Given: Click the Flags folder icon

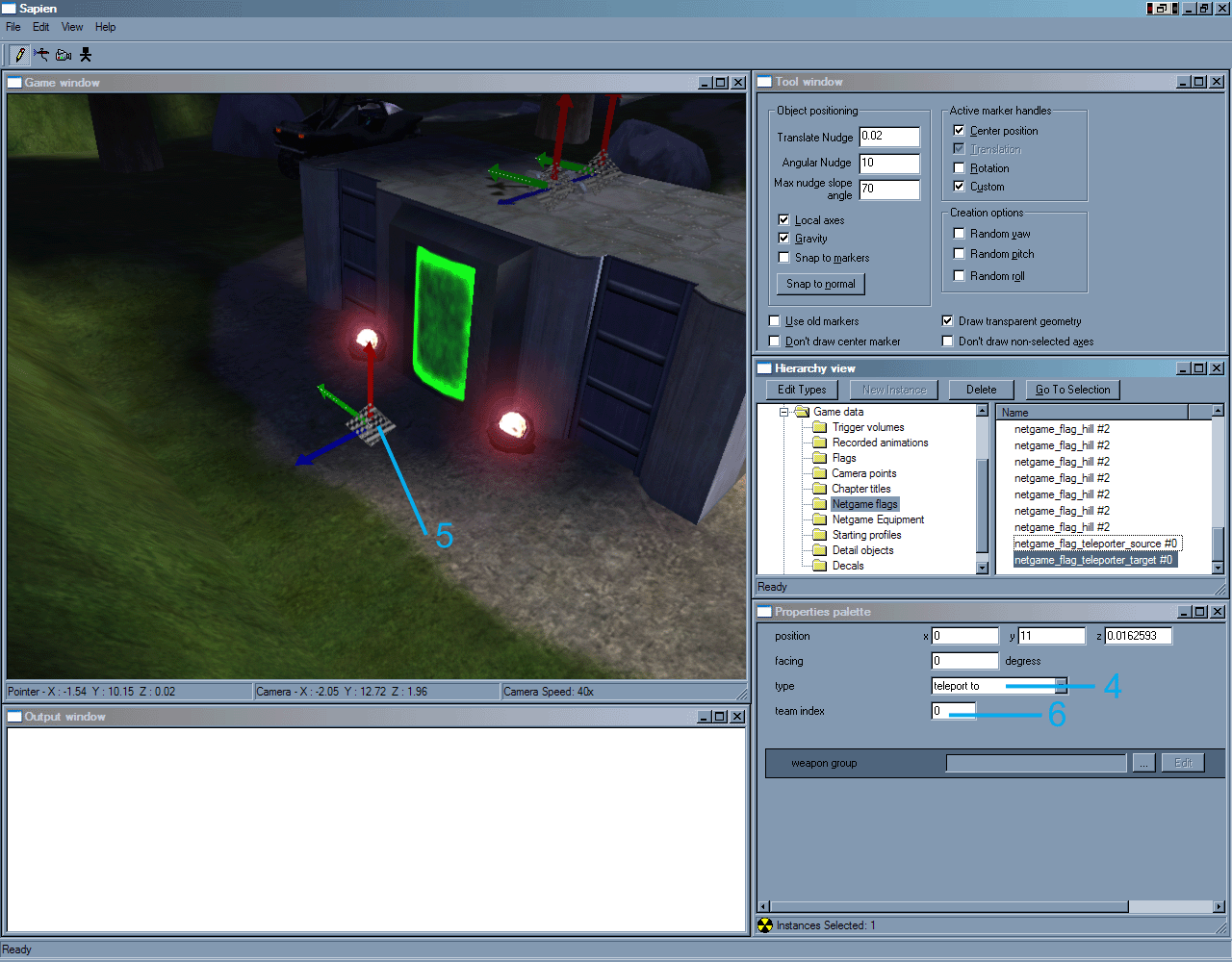Looking at the screenshot, I should pyautogui.click(x=819, y=458).
